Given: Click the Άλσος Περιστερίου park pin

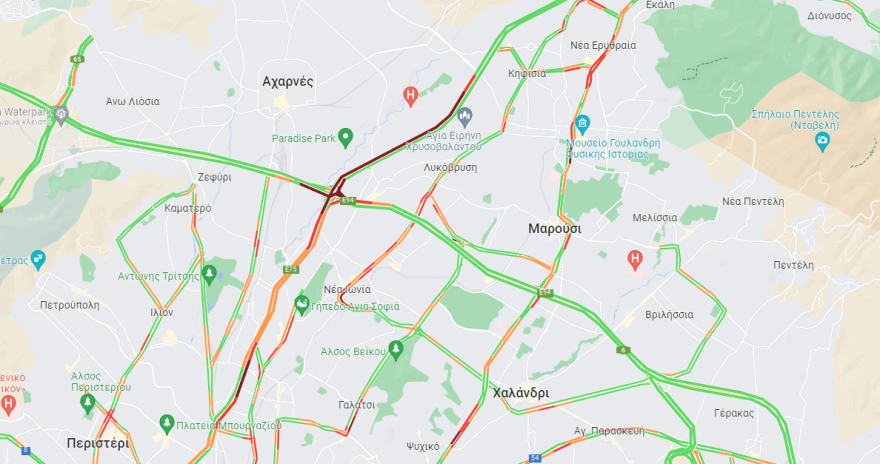Looking at the screenshot, I should pyautogui.click(x=87, y=403).
